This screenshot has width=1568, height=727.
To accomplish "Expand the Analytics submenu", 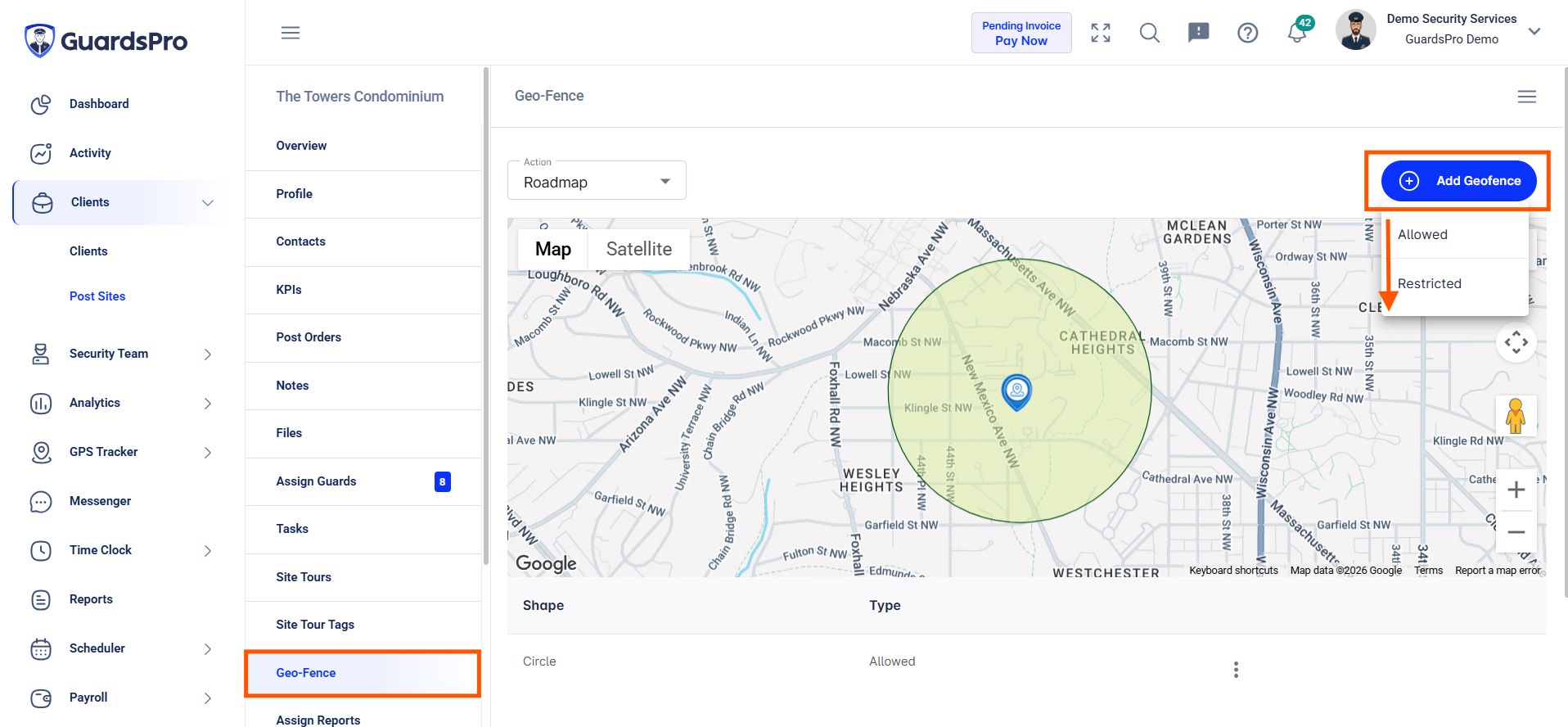I will coord(208,404).
